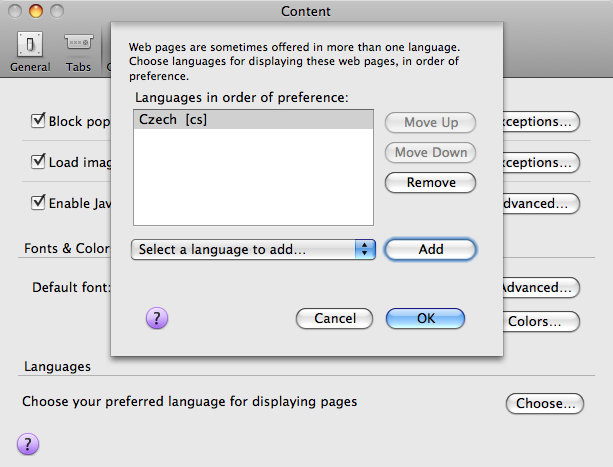Screen dimensions: 613x467
Task: Toggle the Block pop-up windows checkbox
Action: click(40, 122)
